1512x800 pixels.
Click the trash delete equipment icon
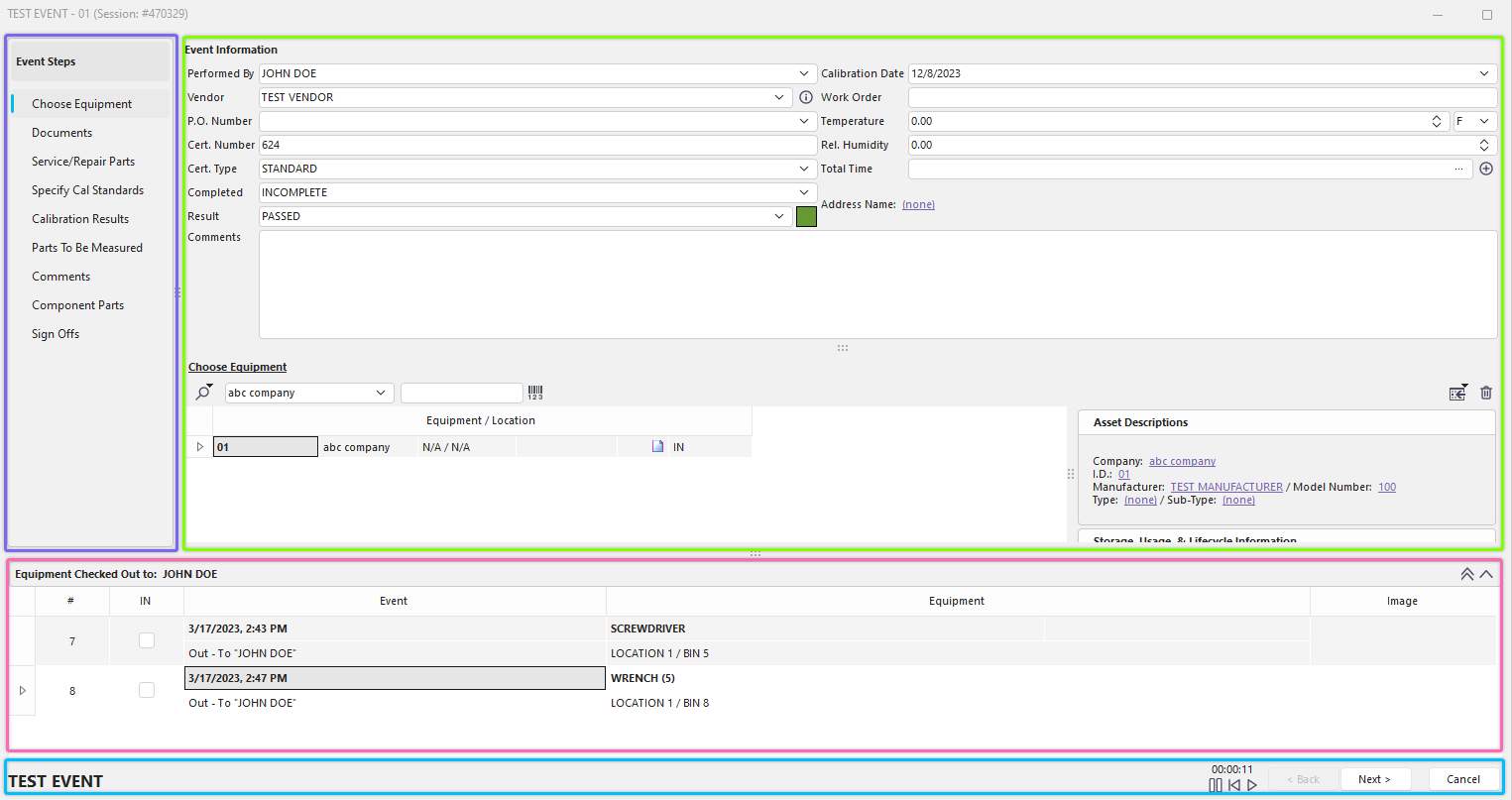pos(1486,393)
